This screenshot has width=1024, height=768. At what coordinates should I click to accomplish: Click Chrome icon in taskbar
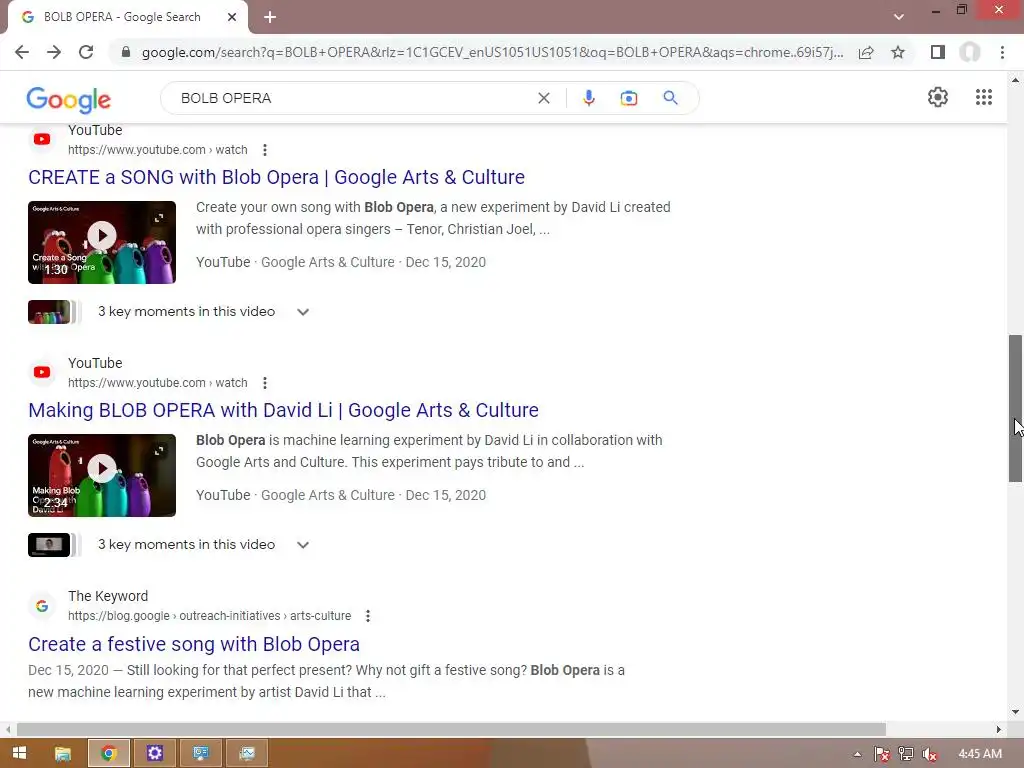[x=109, y=754]
